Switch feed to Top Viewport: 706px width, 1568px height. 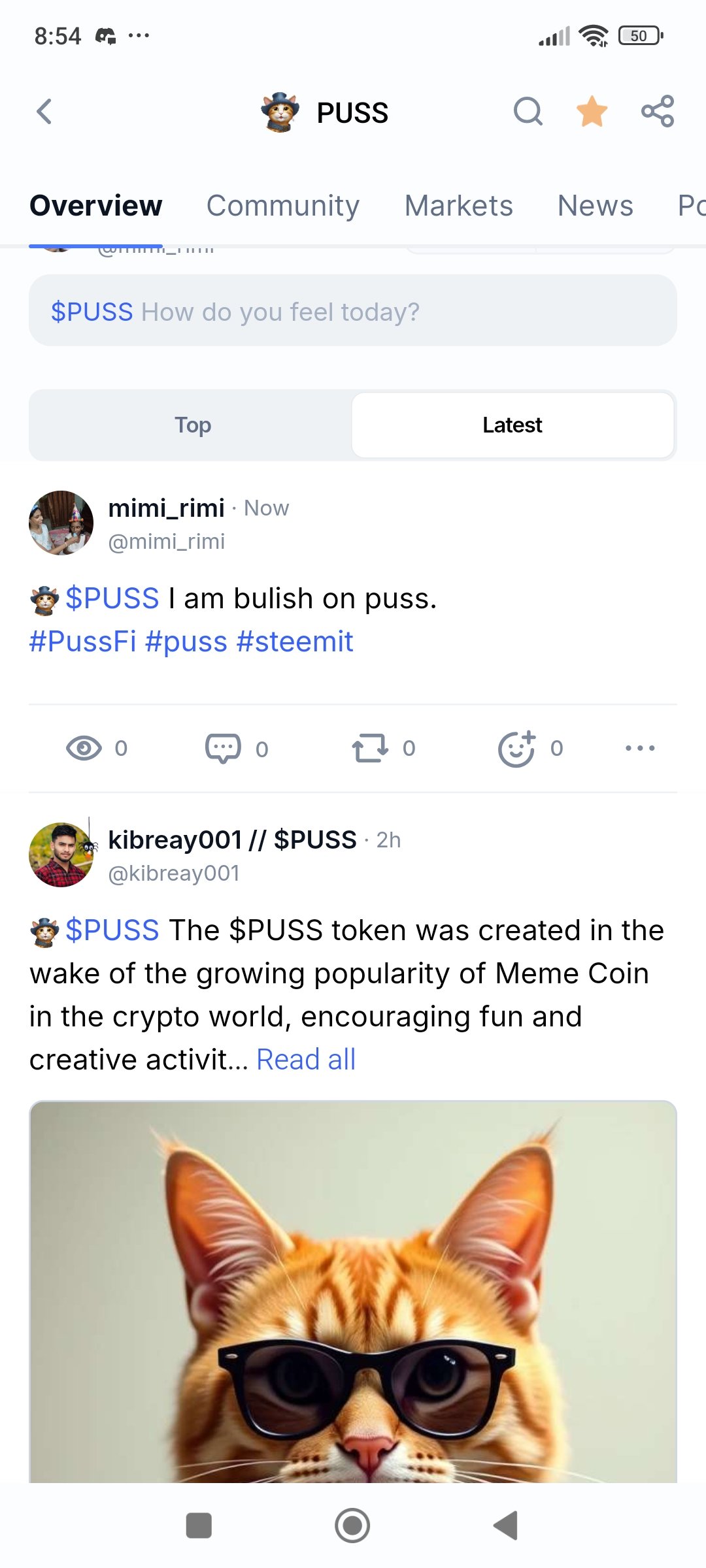192,425
